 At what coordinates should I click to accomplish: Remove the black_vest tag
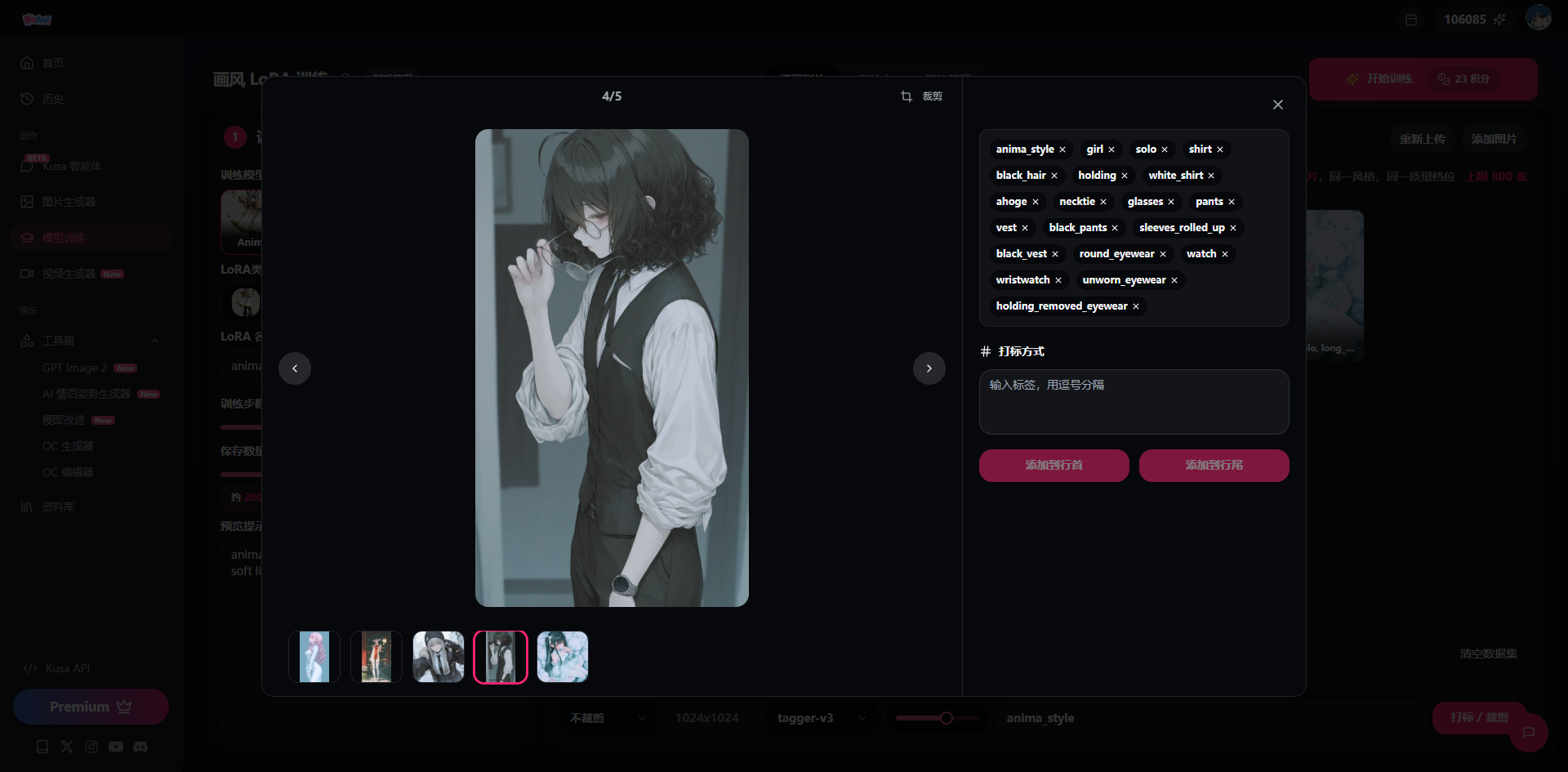[x=1055, y=254]
